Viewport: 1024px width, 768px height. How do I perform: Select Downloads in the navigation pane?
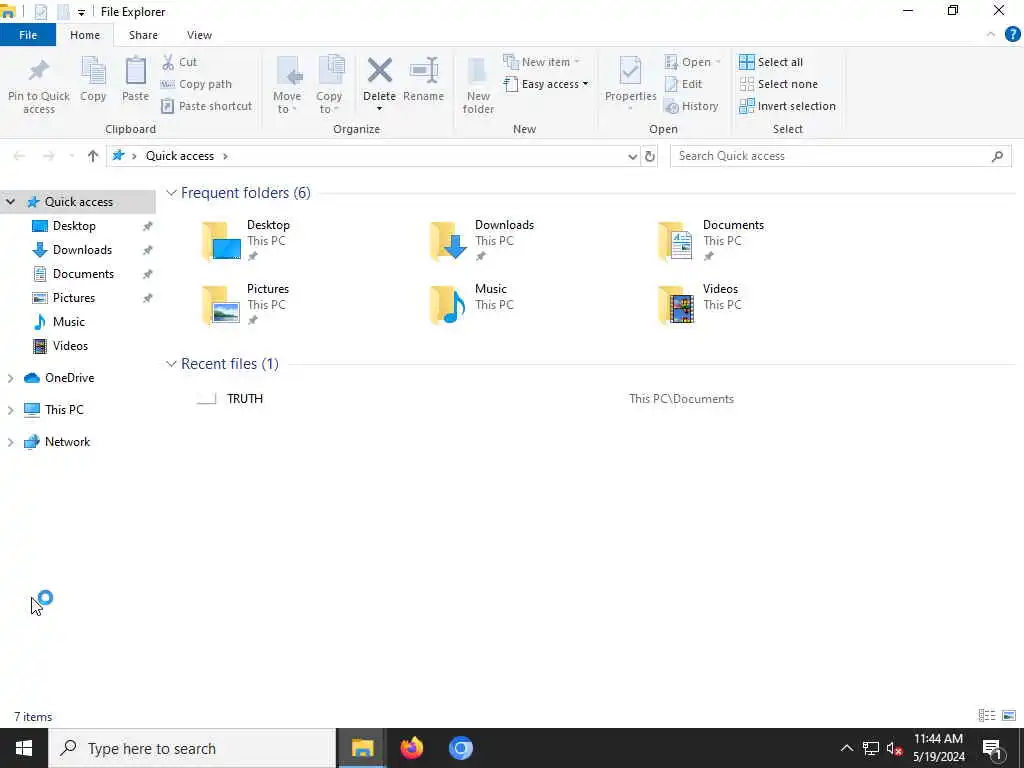[x=82, y=250]
